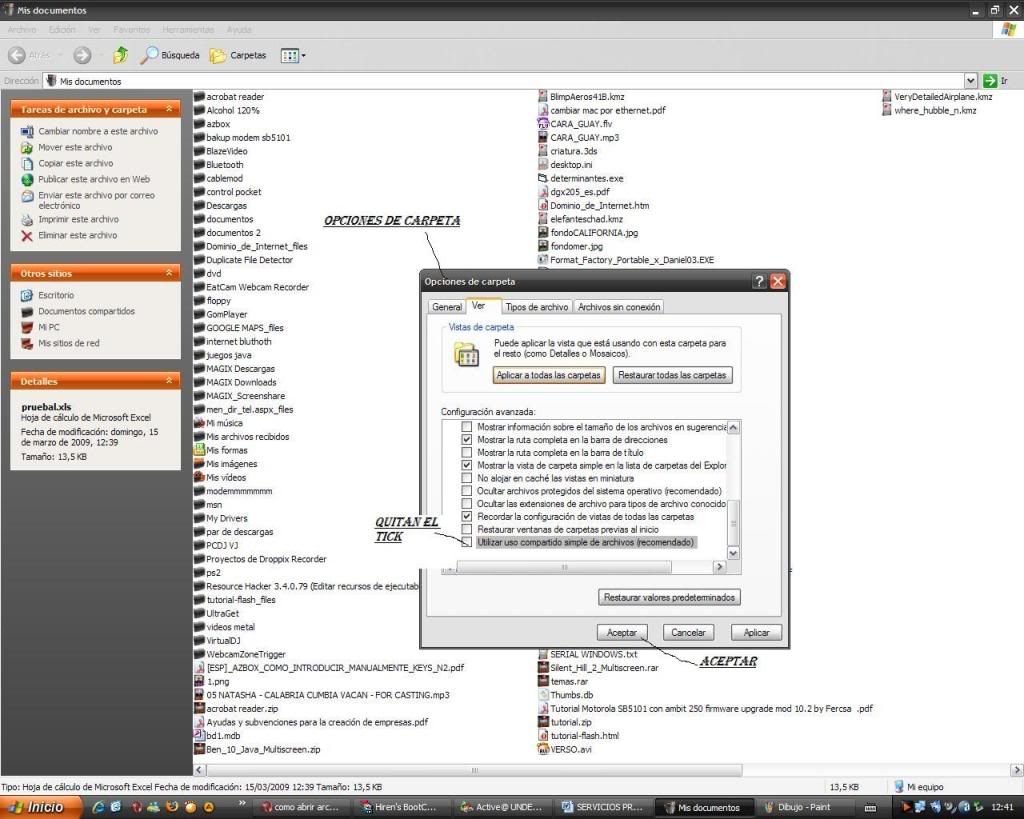Toggle Mostrar información sobre el tamaño checkbox
The height and width of the screenshot is (819, 1024).
point(466,427)
